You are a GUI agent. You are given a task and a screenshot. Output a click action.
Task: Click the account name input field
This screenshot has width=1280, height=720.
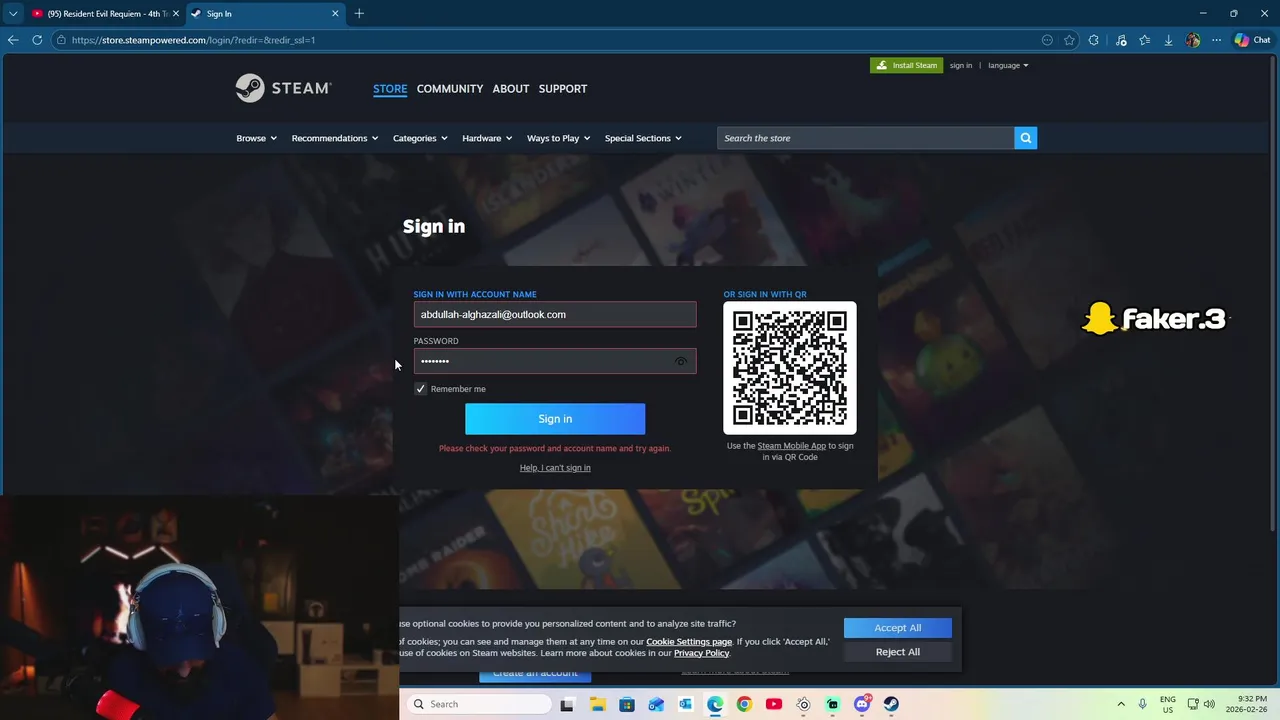[555, 314]
